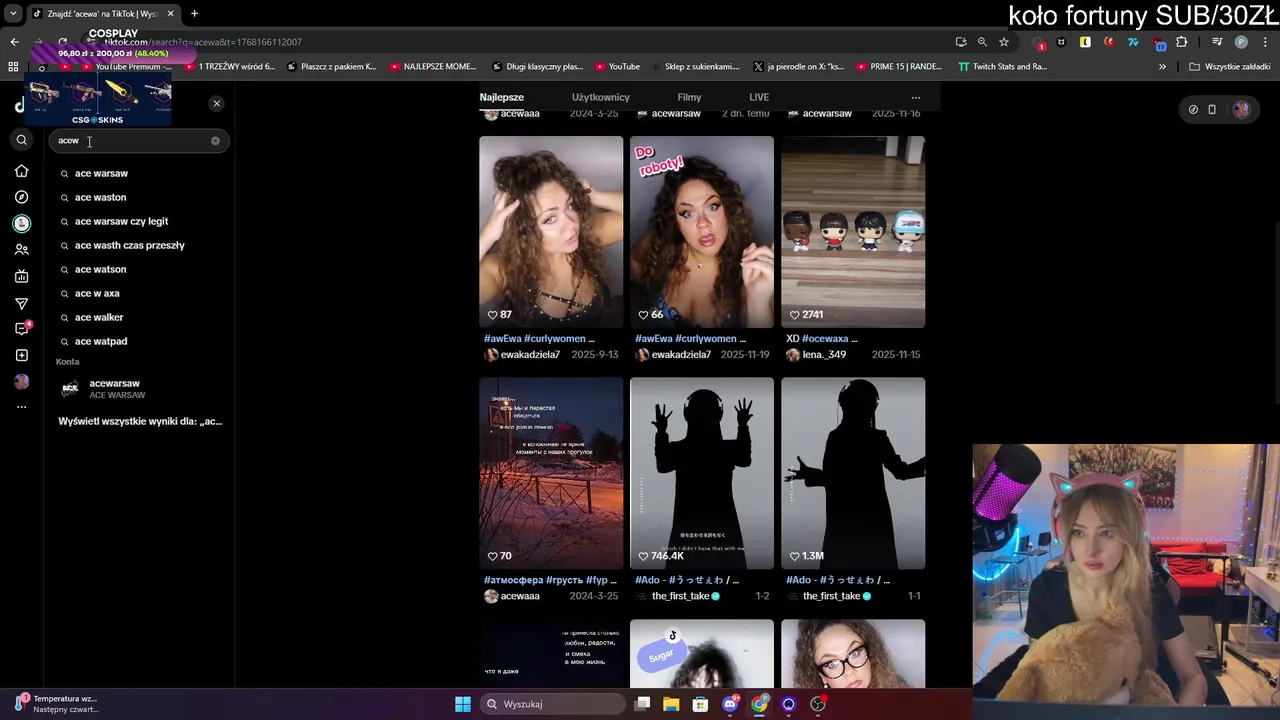Open File Explorer from the taskbar
The width and height of the screenshot is (1280, 720).
click(x=671, y=704)
